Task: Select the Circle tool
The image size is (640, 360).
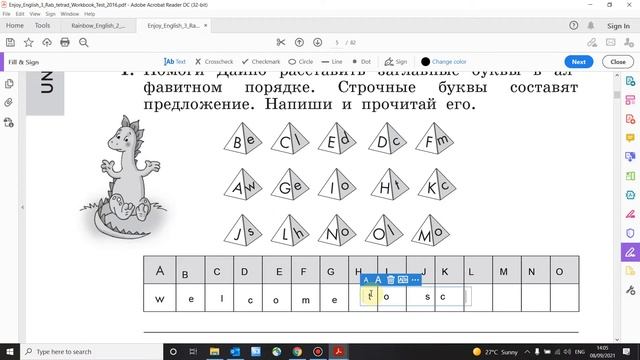Action: coord(301,62)
